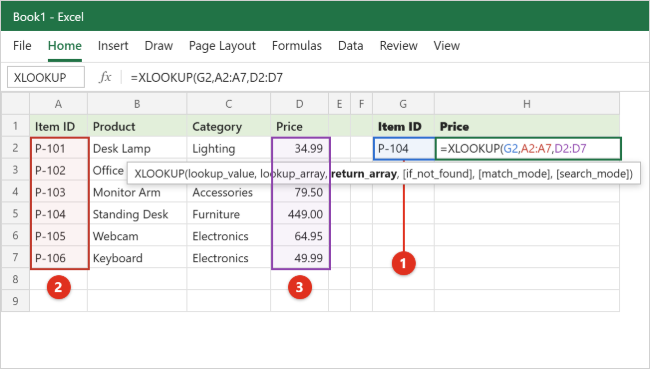Select column G header

click(403, 104)
